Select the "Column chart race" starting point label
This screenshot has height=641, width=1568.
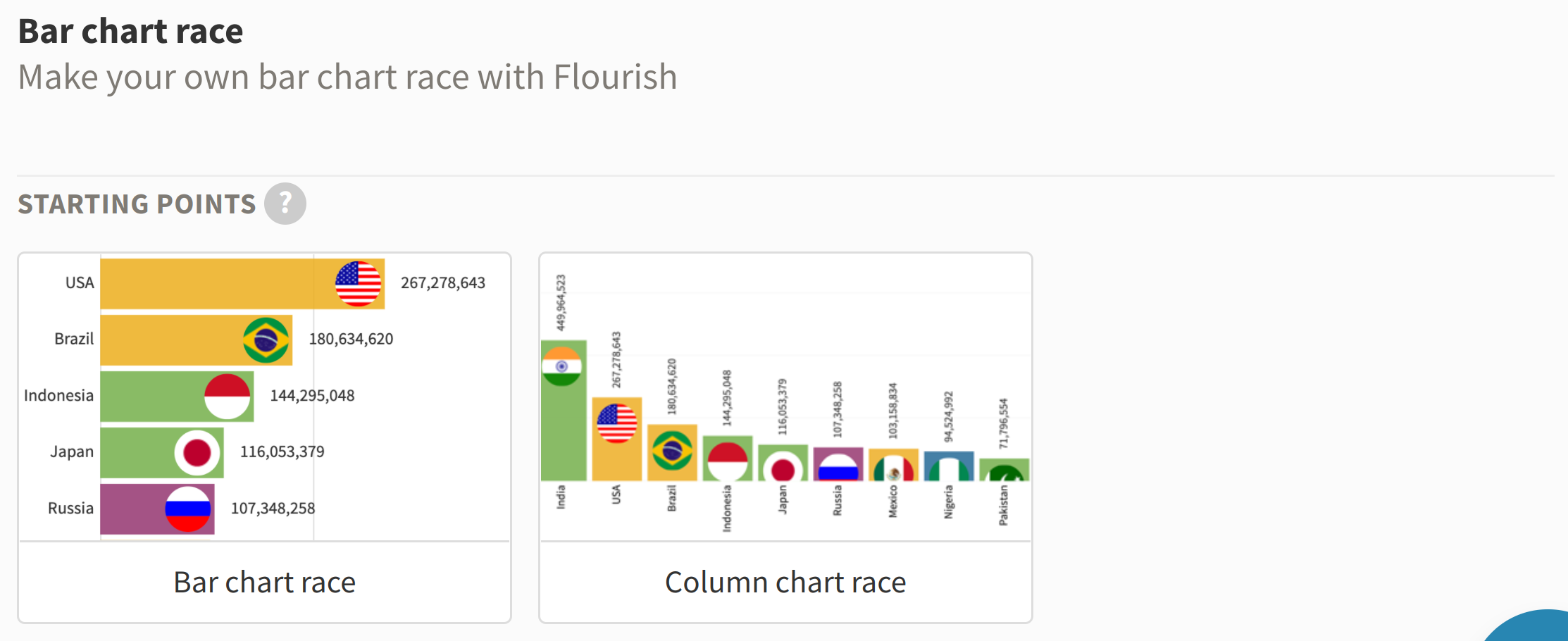click(x=785, y=583)
